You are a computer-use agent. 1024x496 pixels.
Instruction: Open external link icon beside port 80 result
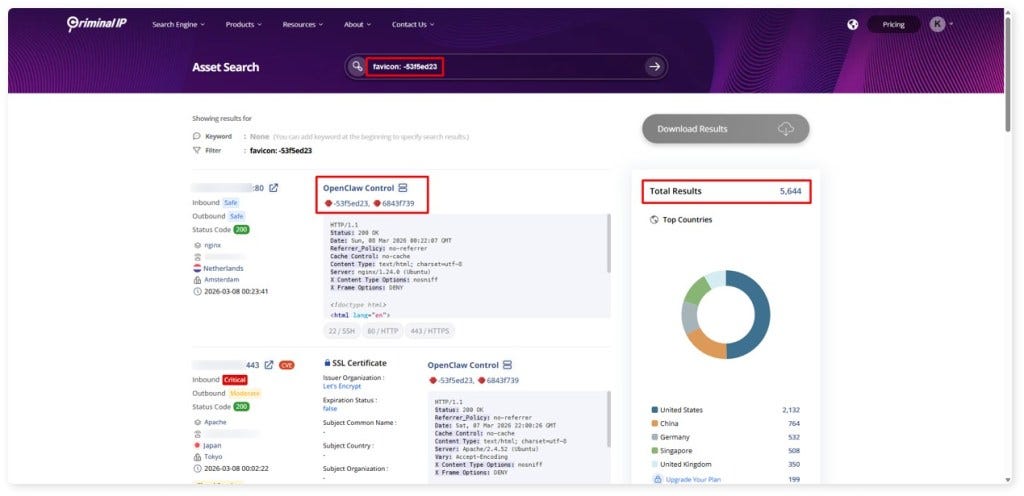click(274, 188)
